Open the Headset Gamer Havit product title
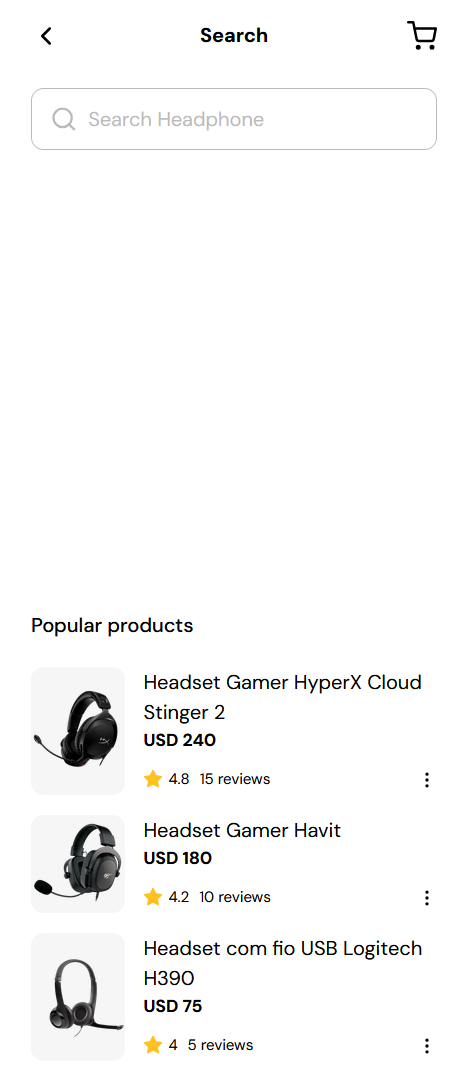Viewport: 468px width, 1080px height. pyautogui.click(x=242, y=830)
